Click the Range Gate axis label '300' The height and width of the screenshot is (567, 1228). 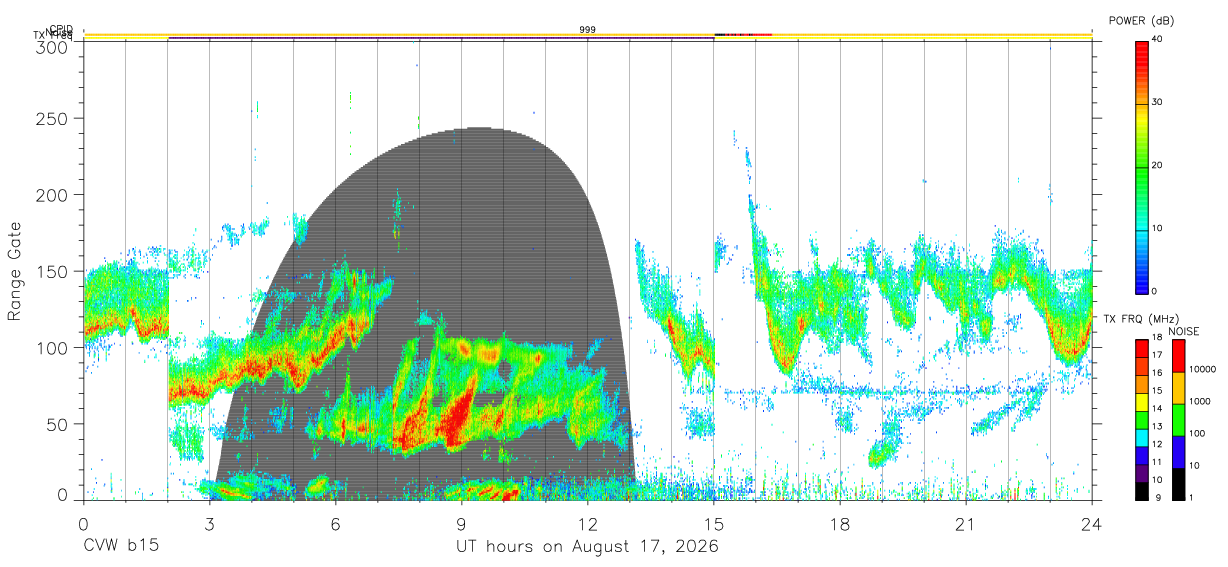tap(53, 47)
